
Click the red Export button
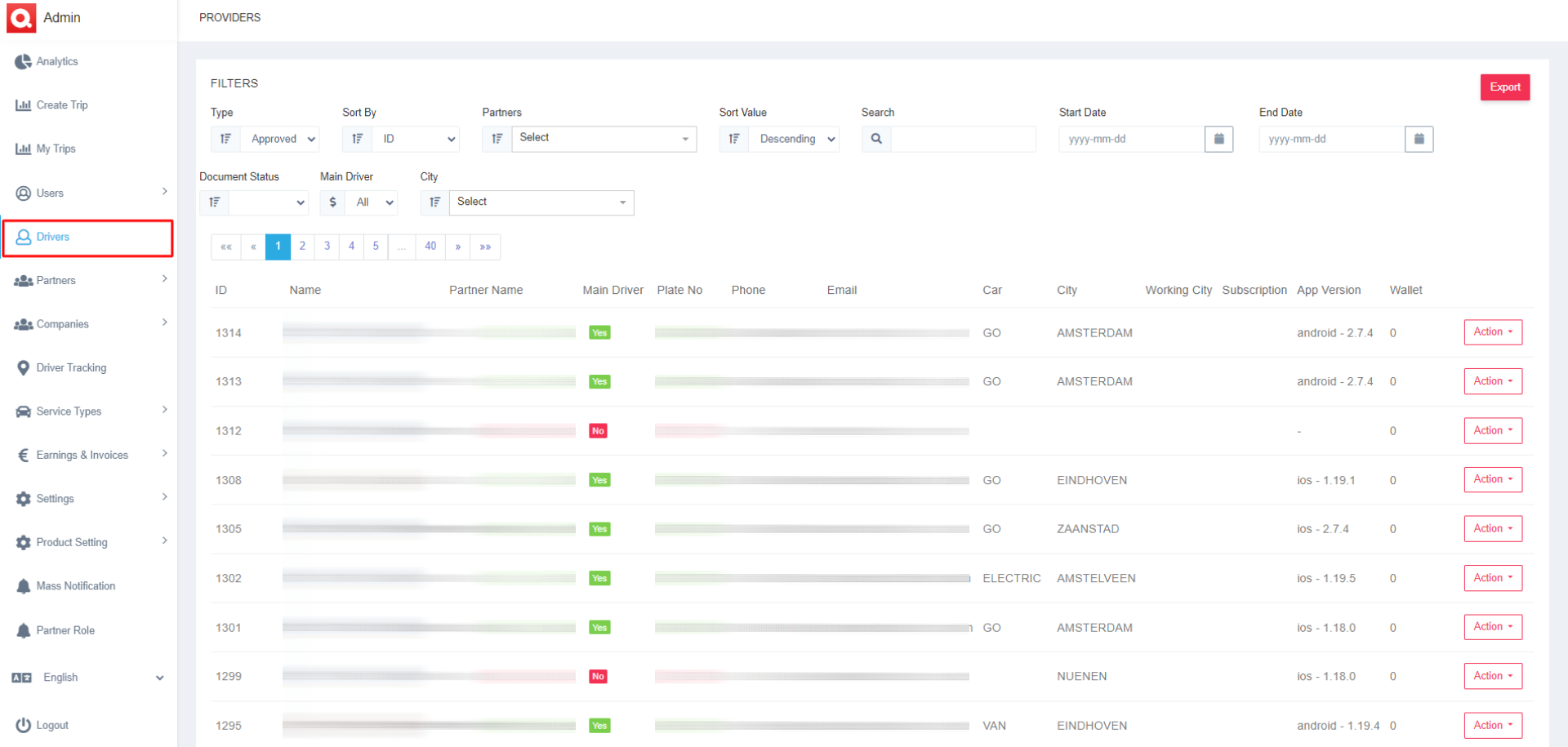(x=1504, y=87)
